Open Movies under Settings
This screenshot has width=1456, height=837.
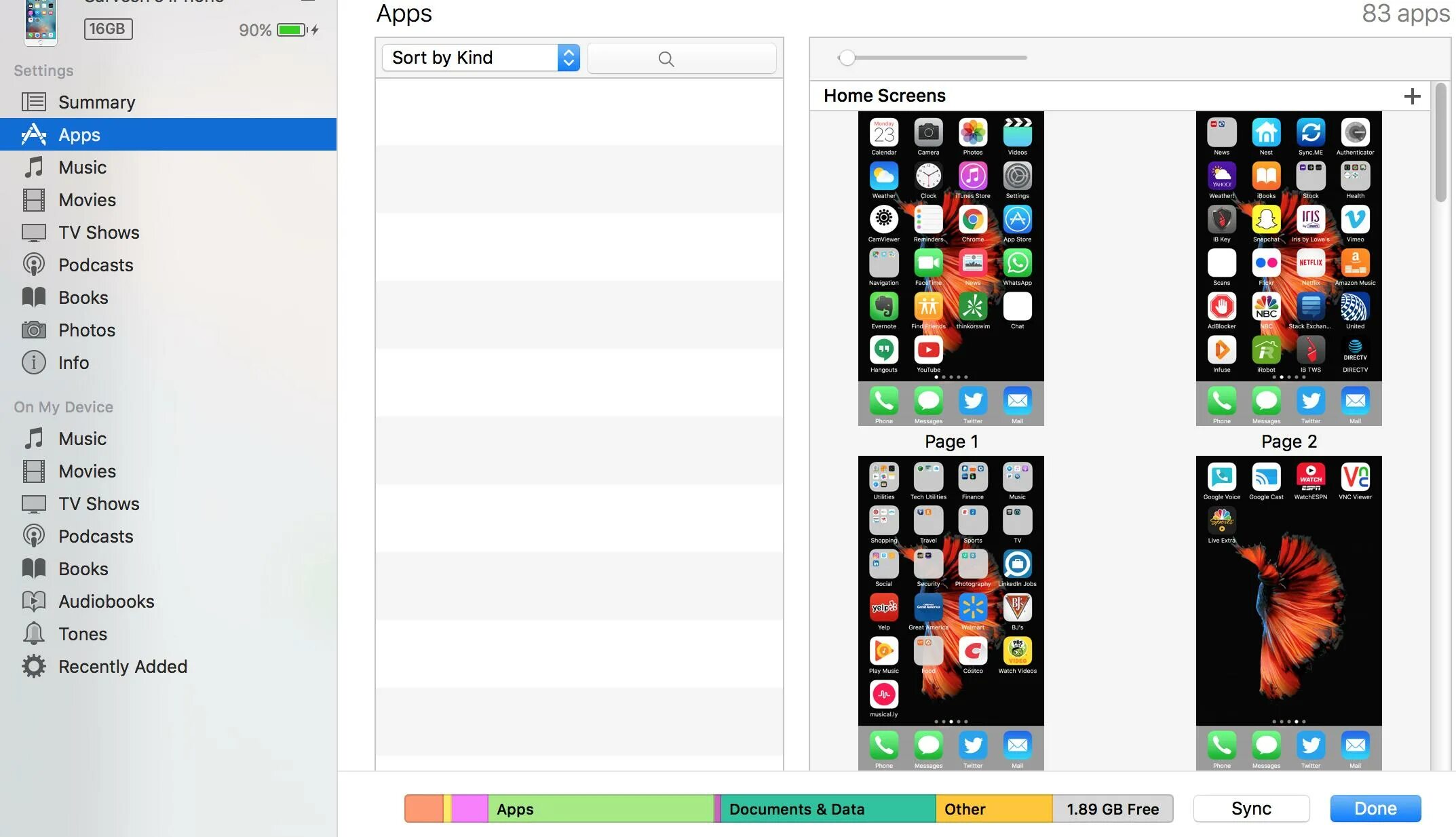168,199
